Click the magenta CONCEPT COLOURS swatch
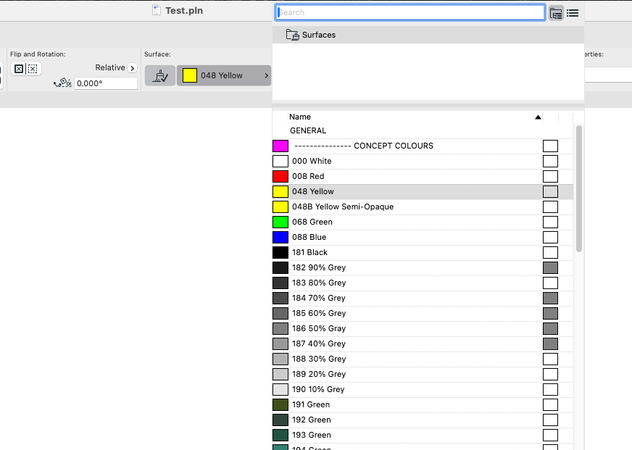 tap(280, 146)
